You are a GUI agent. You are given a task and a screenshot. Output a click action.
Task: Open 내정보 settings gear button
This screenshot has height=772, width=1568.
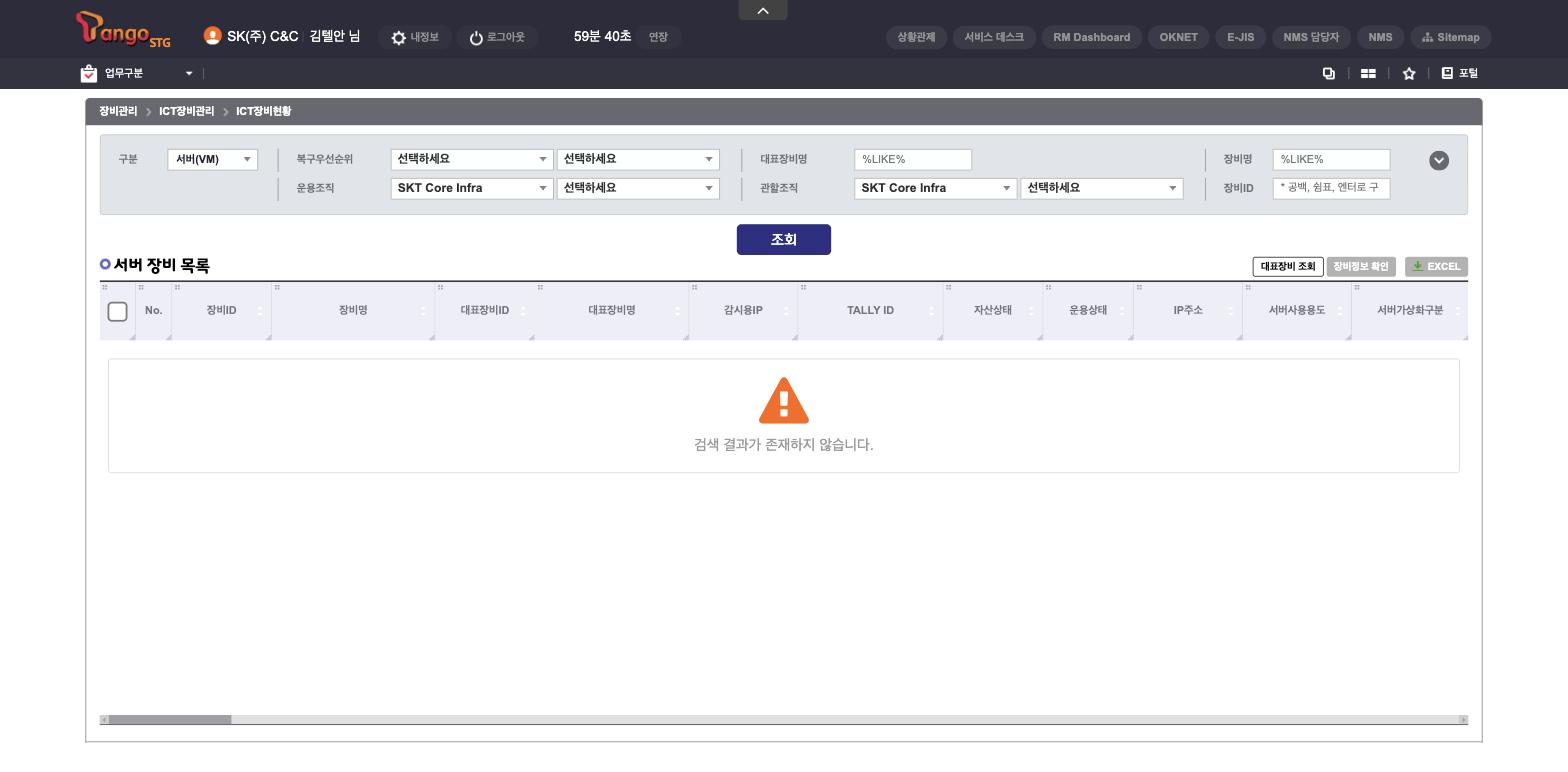click(x=415, y=37)
